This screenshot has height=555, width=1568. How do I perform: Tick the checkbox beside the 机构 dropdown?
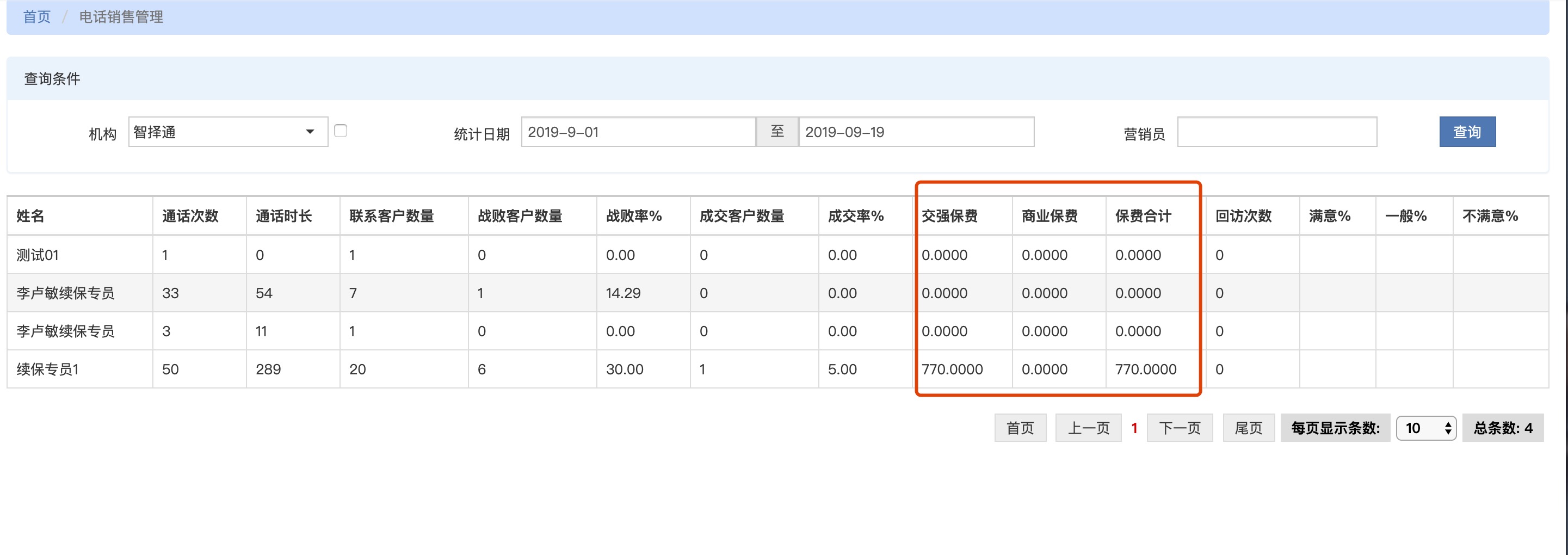coord(341,131)
